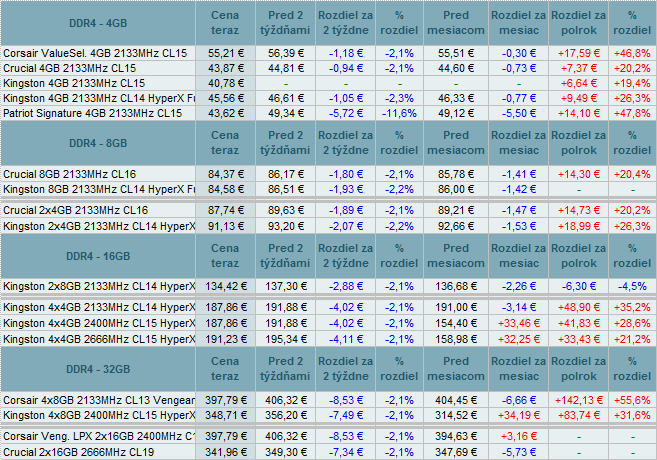657x460 pixels.
Task: Select Cena teraz header in DDR4 - 4GB section
Action: click(x=225, y=23)
